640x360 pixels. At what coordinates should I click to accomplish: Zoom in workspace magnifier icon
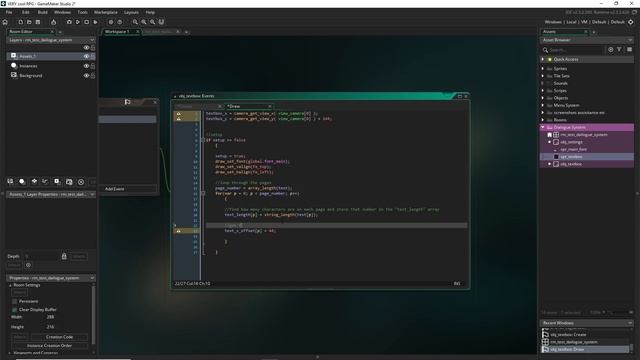(152, 22)
